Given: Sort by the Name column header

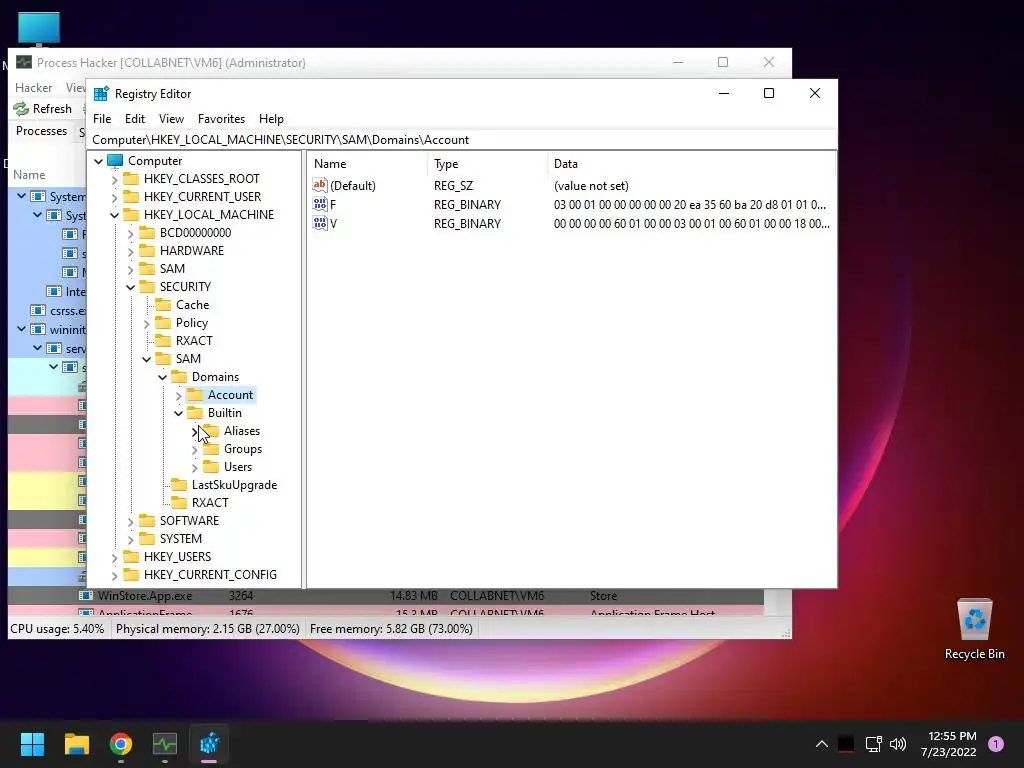Looking at the screenshot, I should point(367,164).
